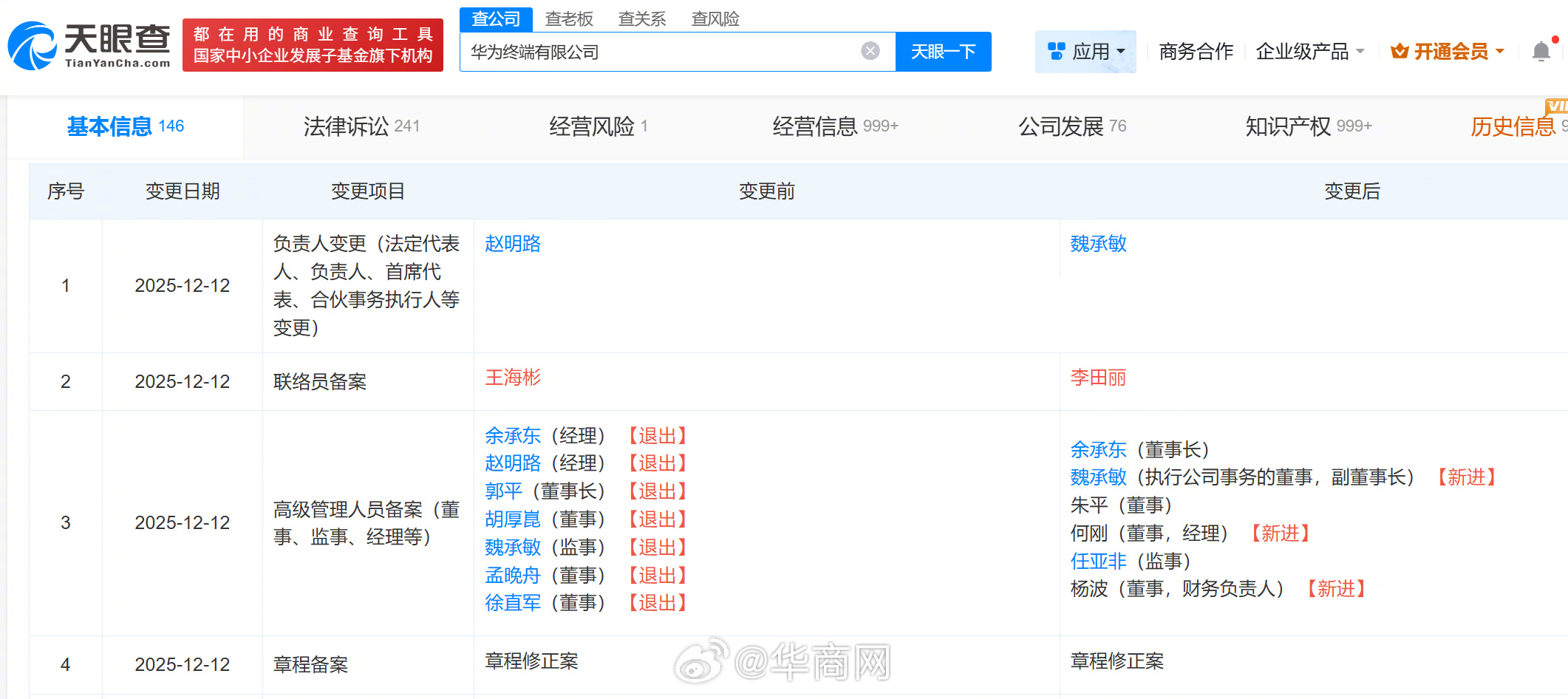Click the 高级管理人员备案 change item cell
This screenshot has height=699, width=1568.
[x=367, y=523]
